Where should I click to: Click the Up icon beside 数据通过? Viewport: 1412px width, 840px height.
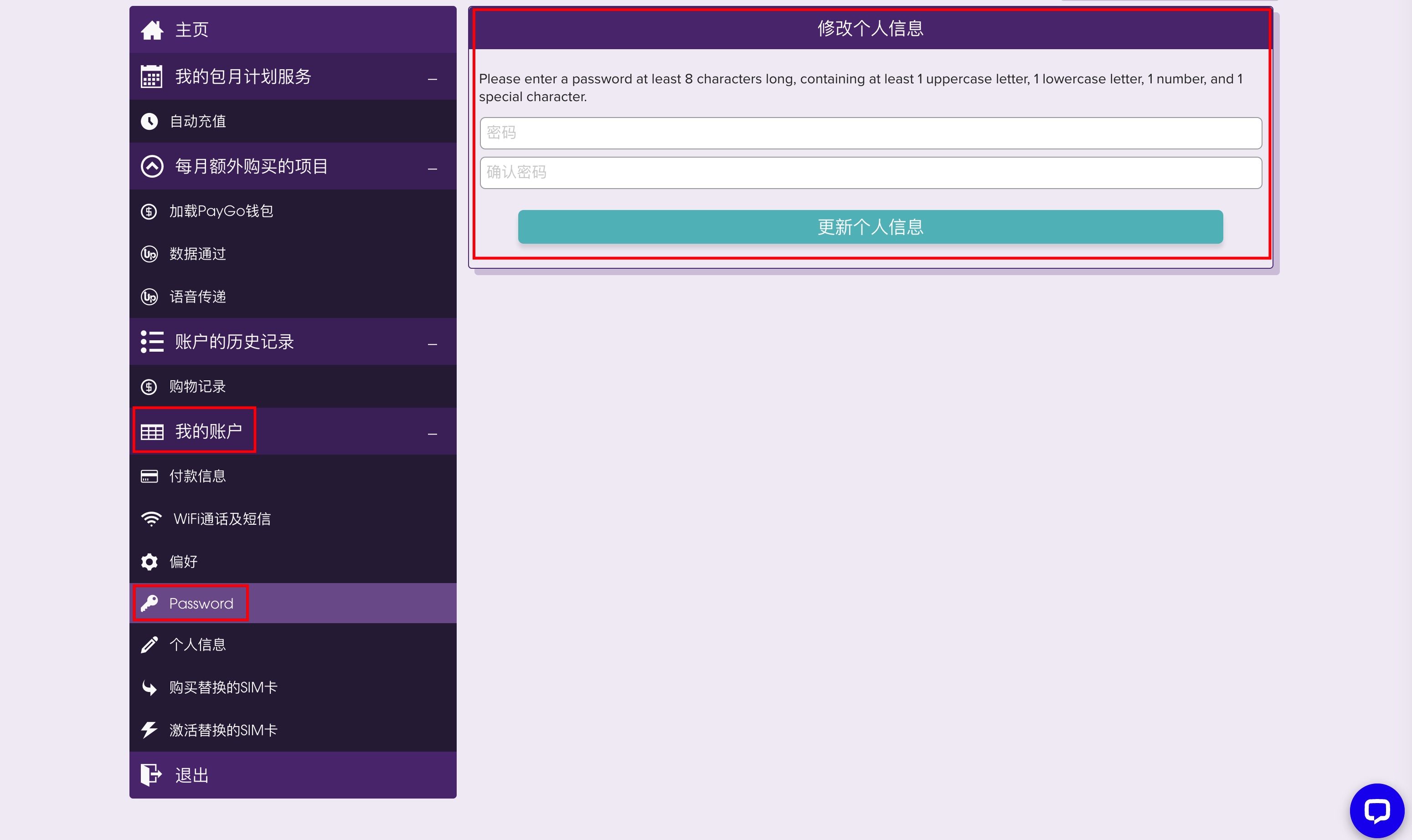click(149, 254)
